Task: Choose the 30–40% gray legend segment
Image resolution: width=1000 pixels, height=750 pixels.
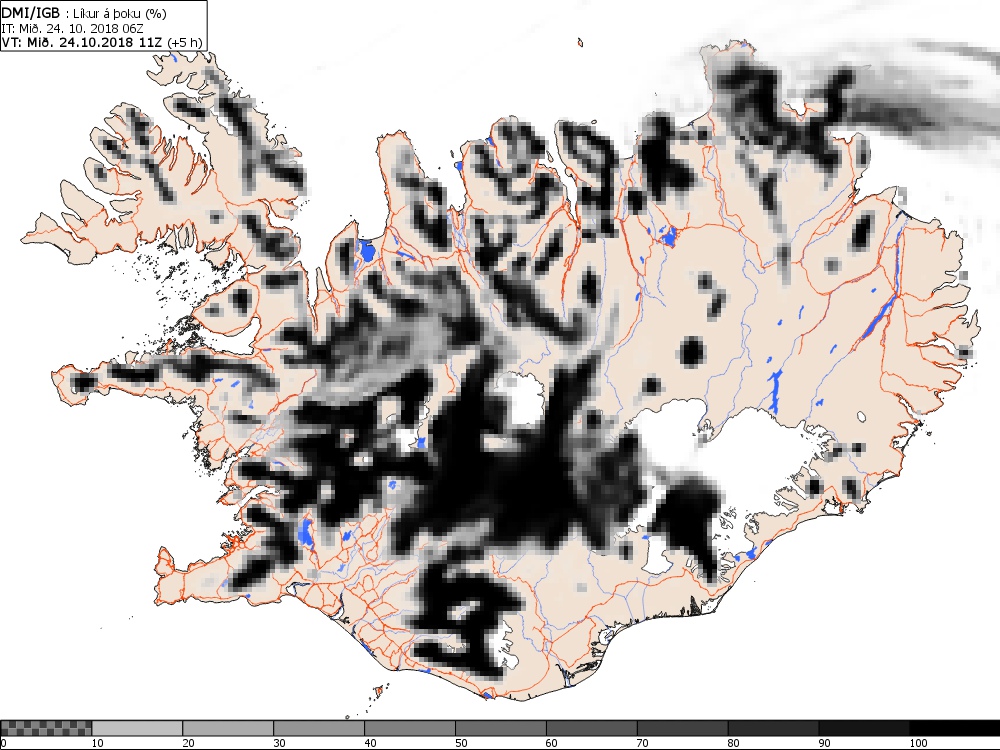Action: 319,728
